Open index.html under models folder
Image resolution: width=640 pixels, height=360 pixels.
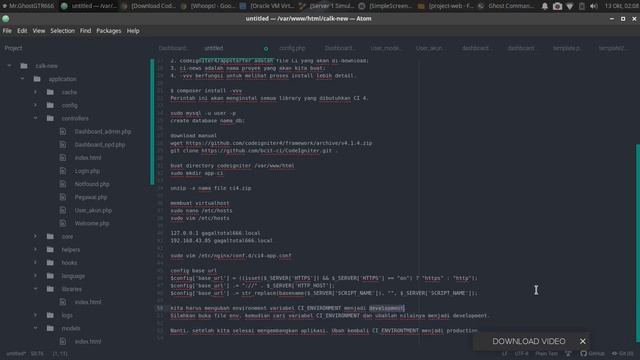[88, 341]
